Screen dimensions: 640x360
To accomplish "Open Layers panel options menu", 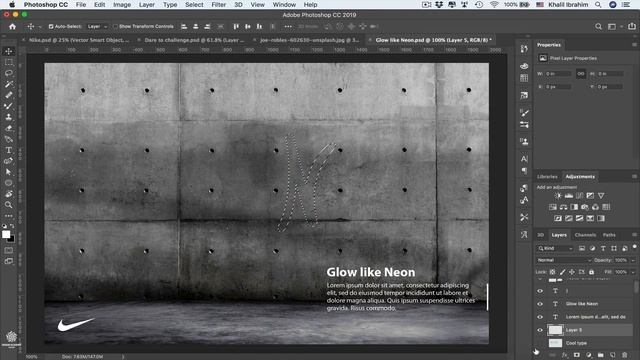I will pyautogui.click(x=634, y=235).
